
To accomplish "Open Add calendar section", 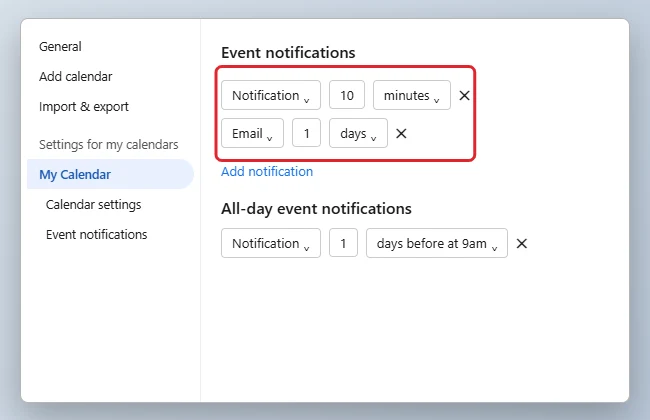I will (x=75, y=77).
